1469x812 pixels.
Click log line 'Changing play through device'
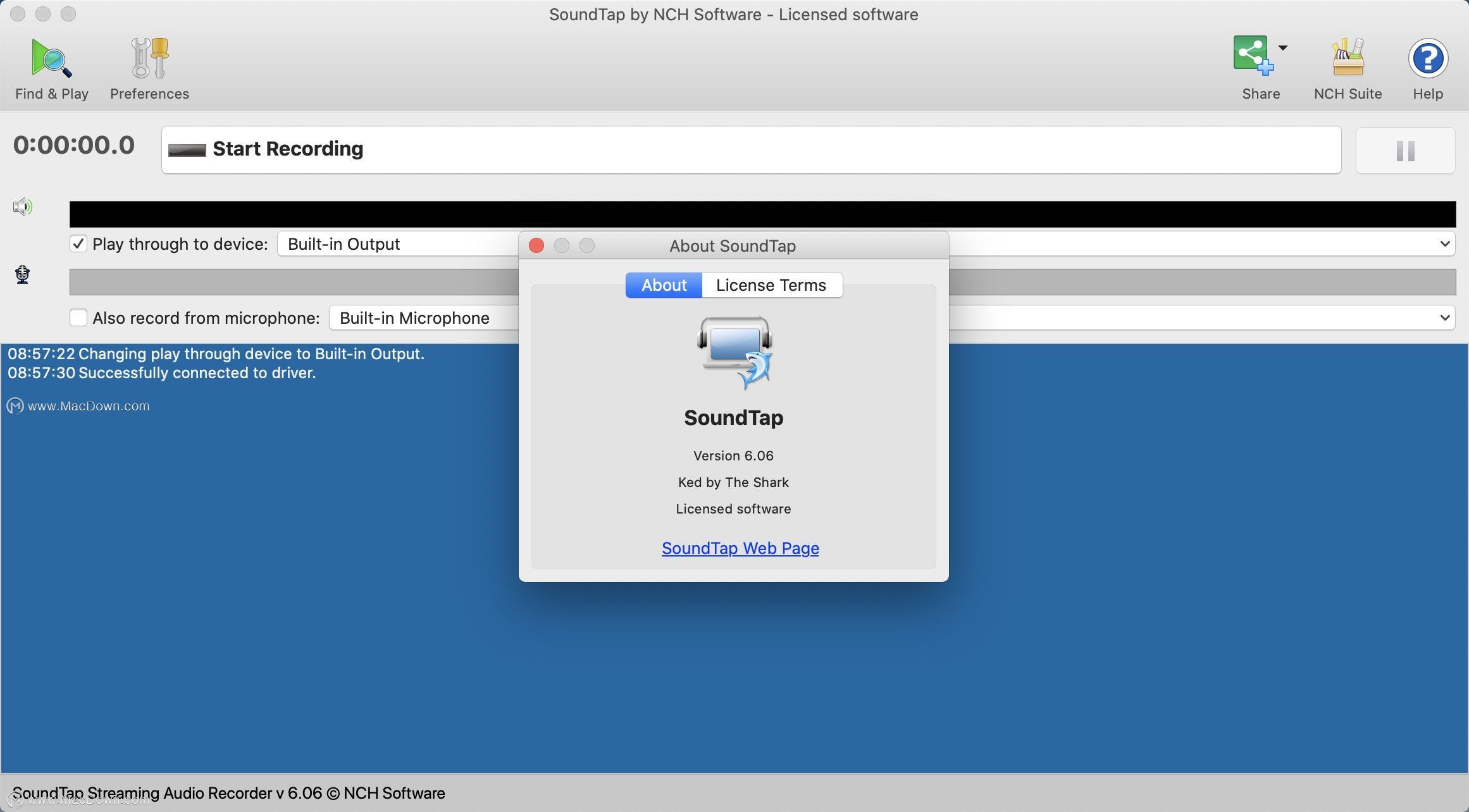216,354
